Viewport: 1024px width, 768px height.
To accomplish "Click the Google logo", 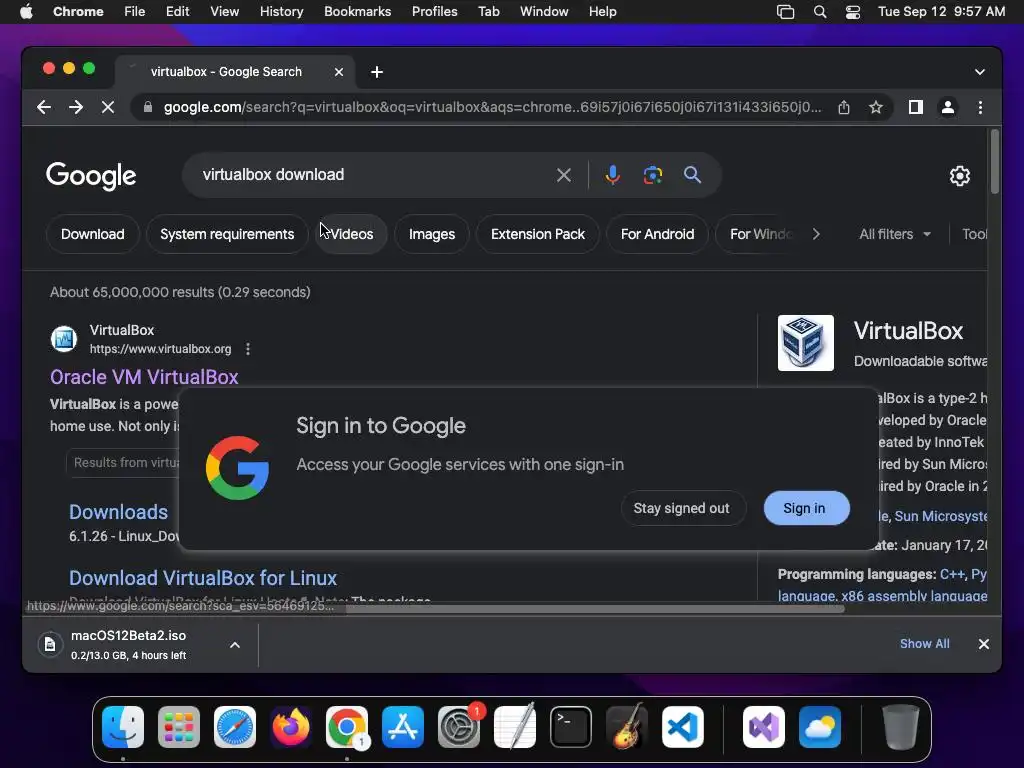I will tap(91, 176).
